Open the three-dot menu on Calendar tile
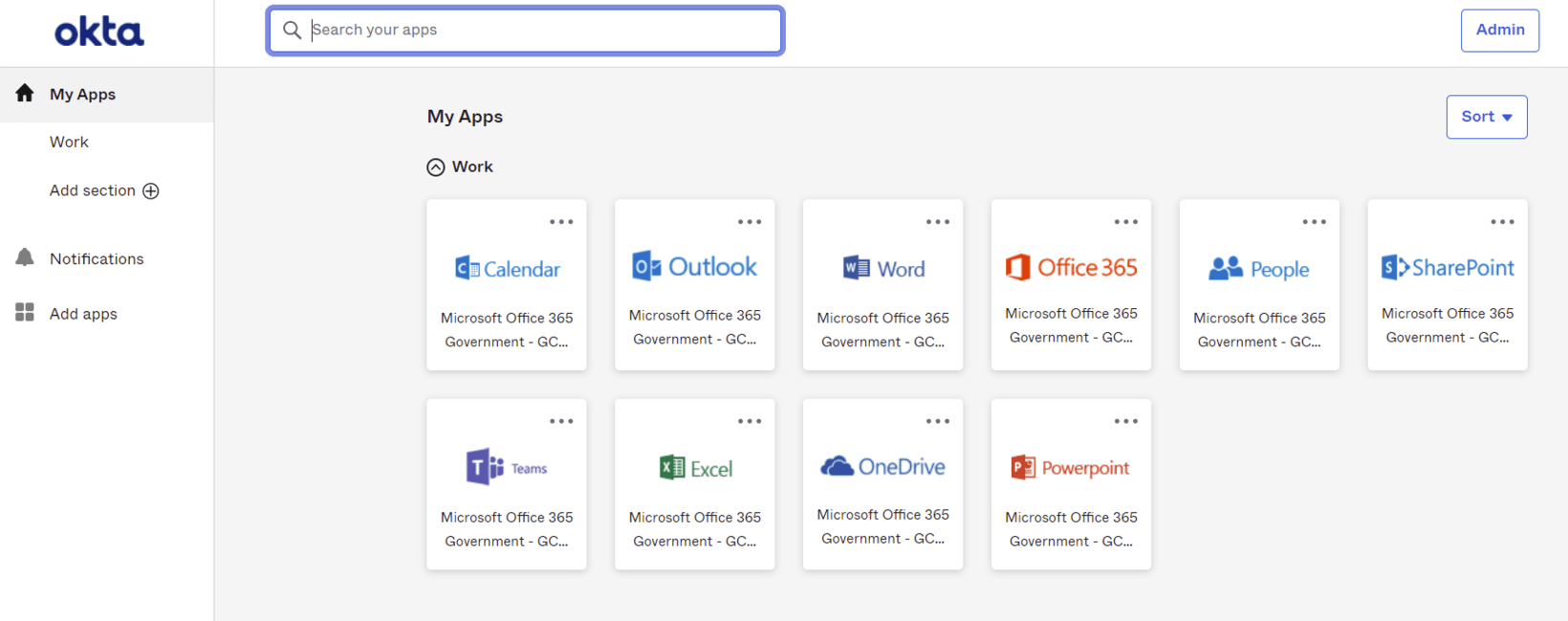The width and height of the screenshot is (1568, 621). point(561,222)
